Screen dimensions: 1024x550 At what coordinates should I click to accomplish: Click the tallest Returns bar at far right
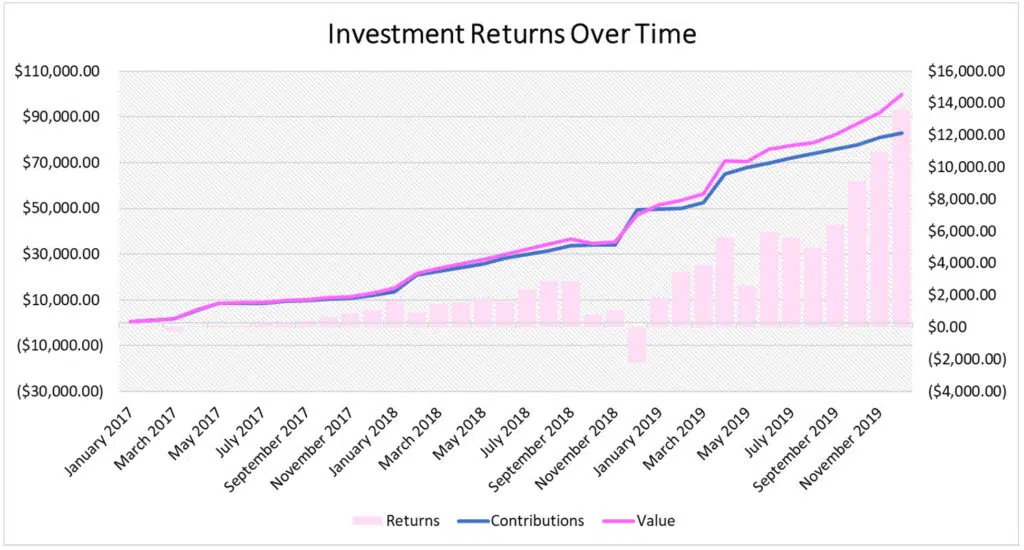(901, 218)
